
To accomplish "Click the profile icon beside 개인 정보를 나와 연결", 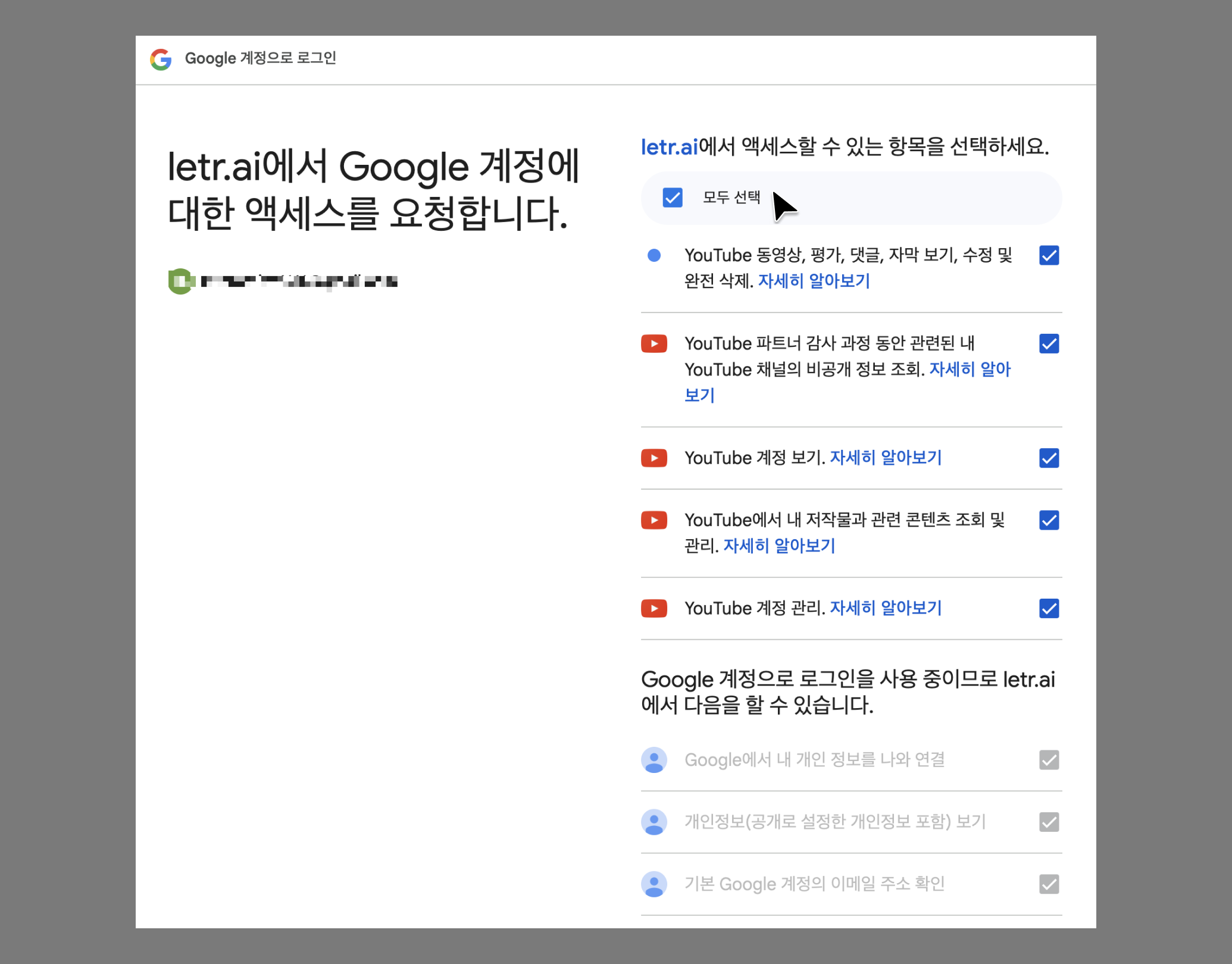I will [653, 760].
